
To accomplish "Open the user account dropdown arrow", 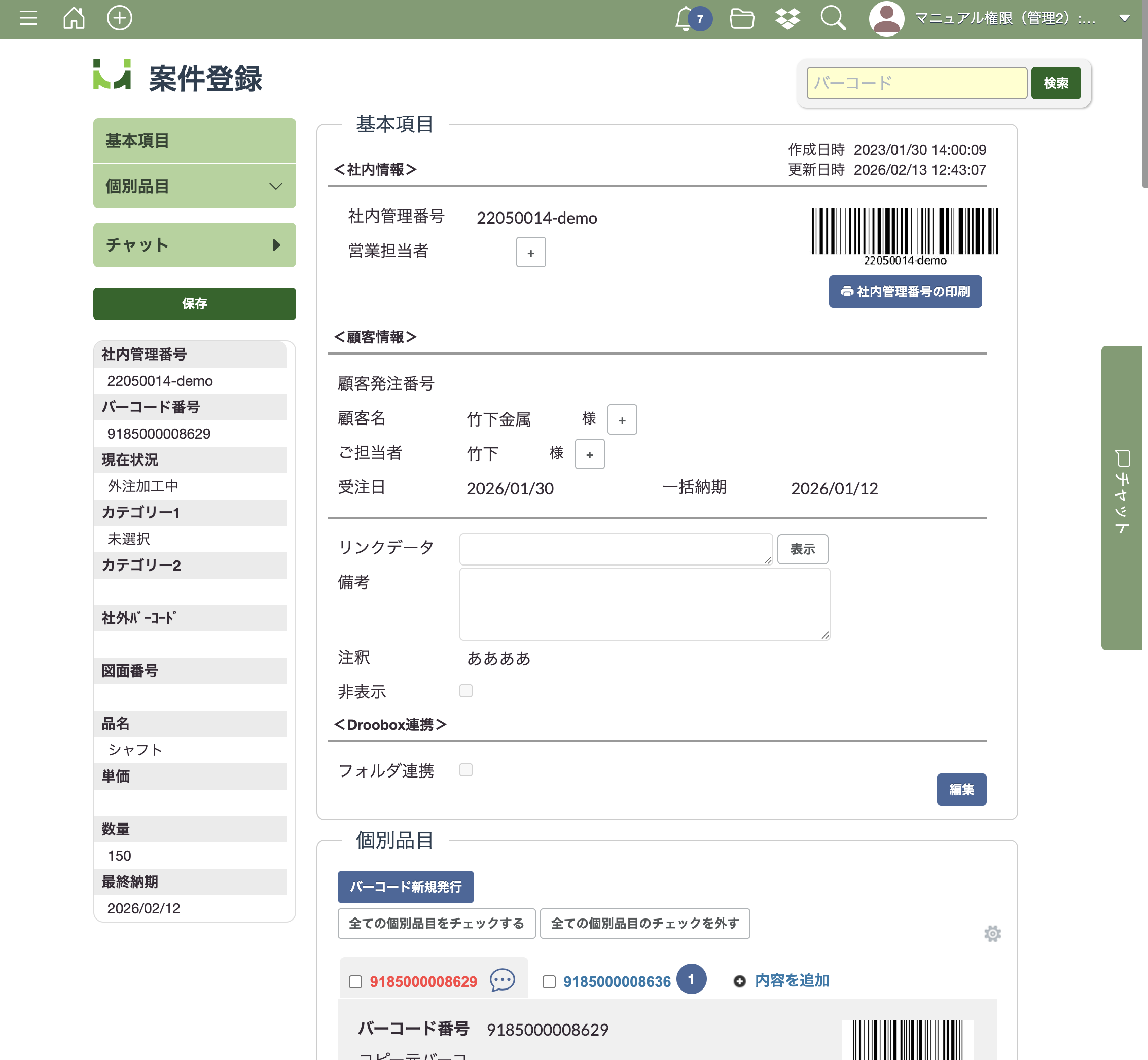I will pos(1124,18).
